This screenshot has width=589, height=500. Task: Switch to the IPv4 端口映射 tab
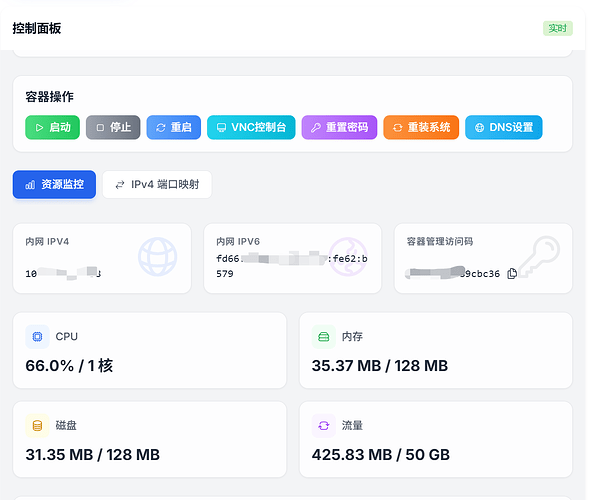(157, 184)
